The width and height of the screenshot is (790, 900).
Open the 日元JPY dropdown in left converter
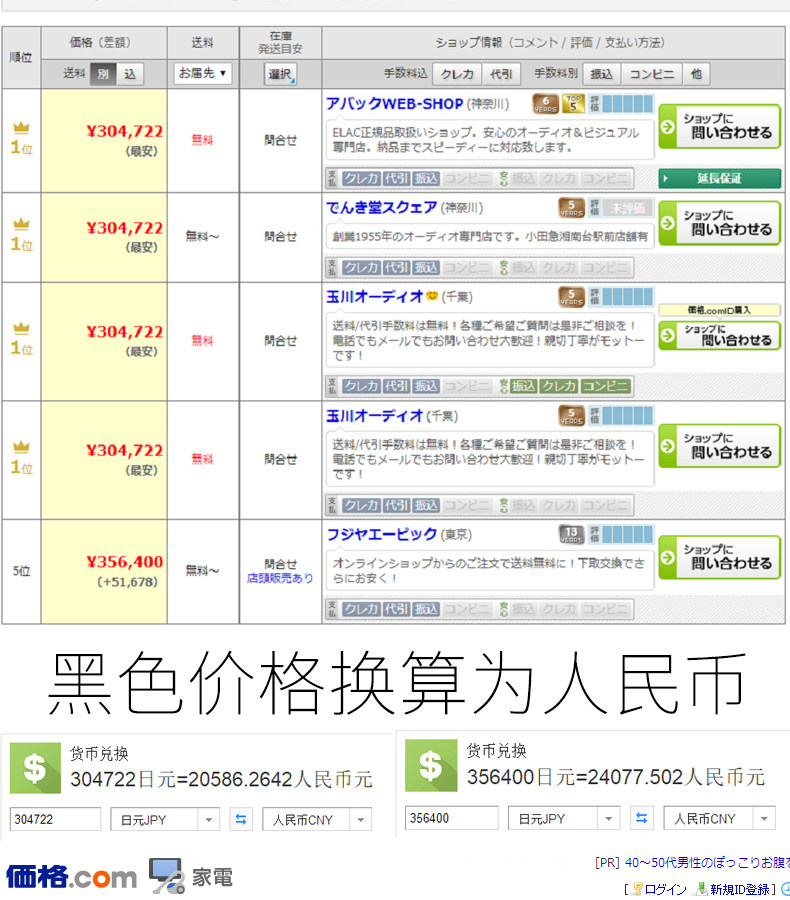[164, 819]
